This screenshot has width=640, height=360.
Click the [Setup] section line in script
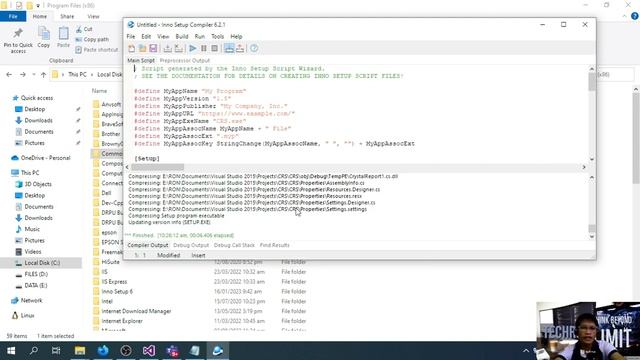147,158
